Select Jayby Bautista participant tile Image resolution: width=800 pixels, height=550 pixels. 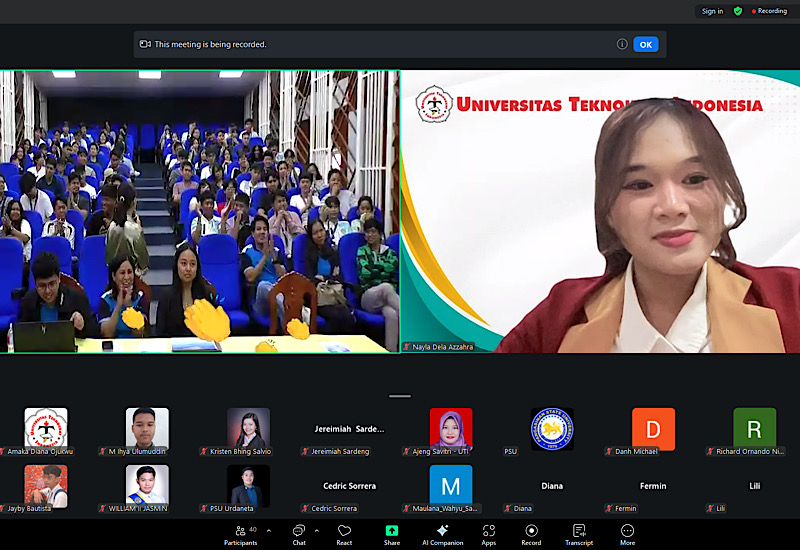46,488
